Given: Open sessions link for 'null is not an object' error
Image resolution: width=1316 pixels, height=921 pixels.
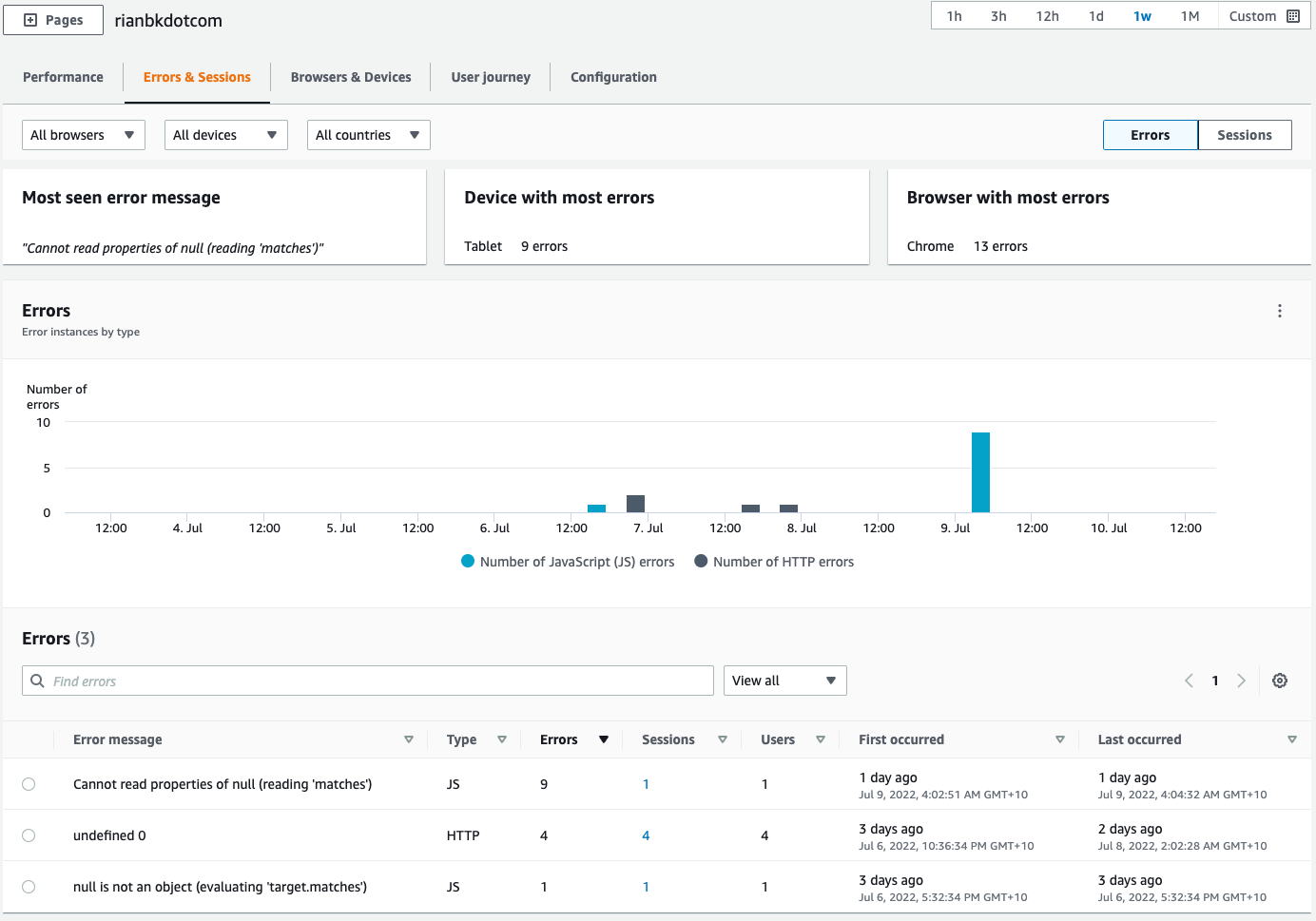Looking at the screenshot, I should coord(646,887).
